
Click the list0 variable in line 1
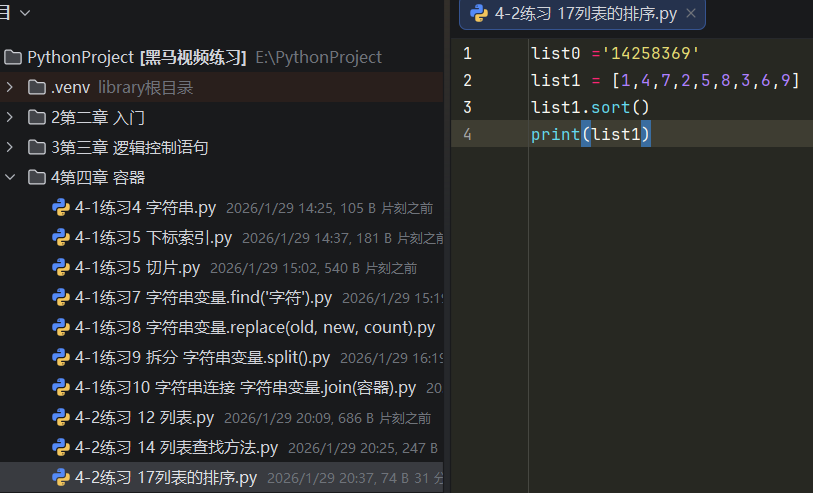[555, 53]
